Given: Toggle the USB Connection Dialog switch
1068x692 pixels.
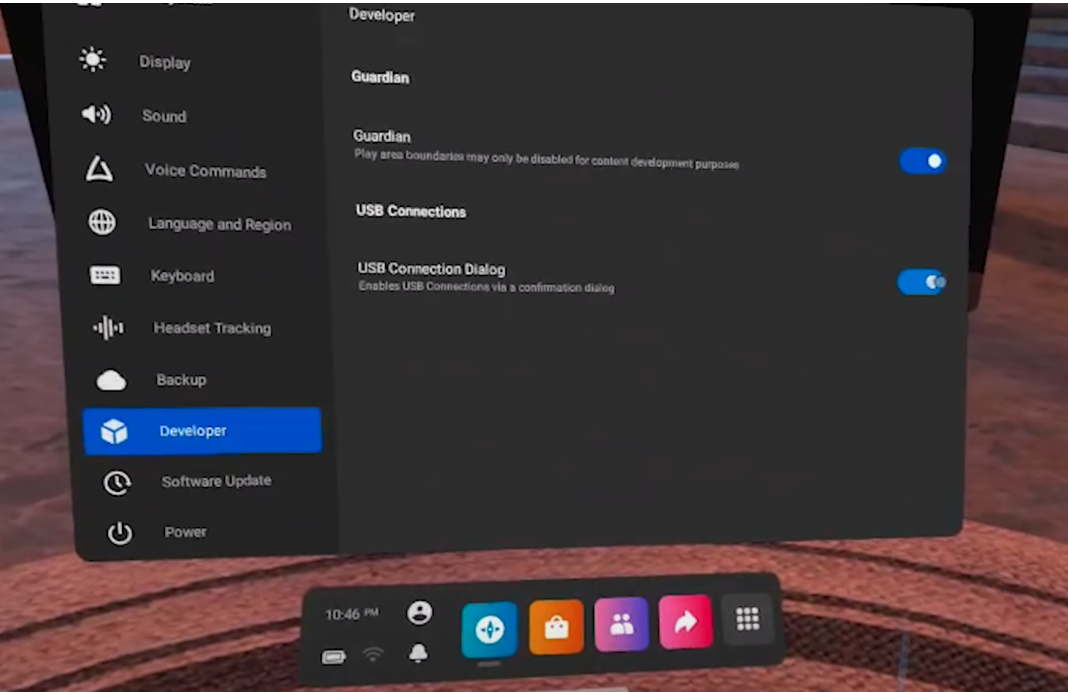Looking at the screenshot, I should tap(921, 281).
